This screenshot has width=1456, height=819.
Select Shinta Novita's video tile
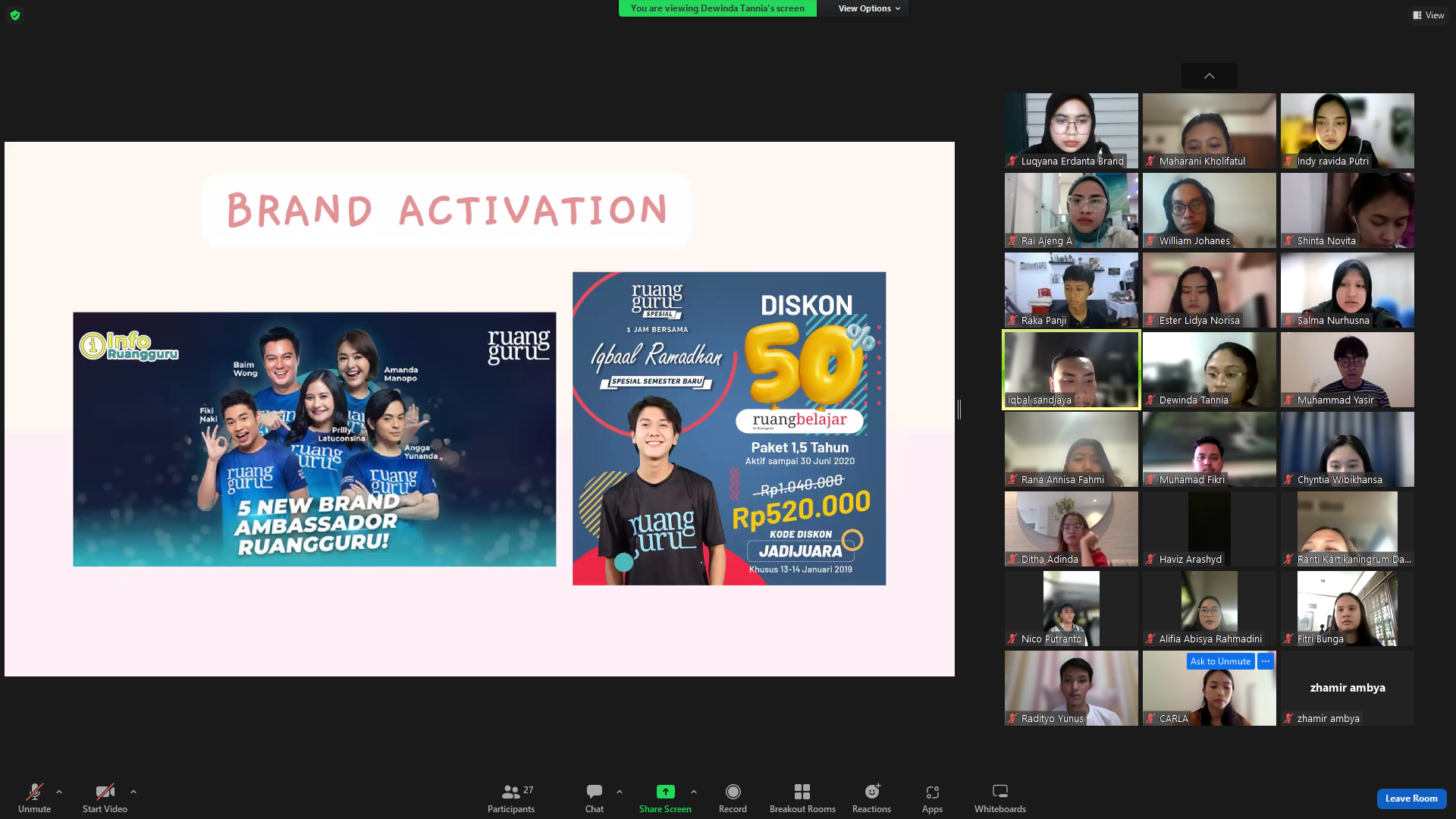tap(1348, 210)
